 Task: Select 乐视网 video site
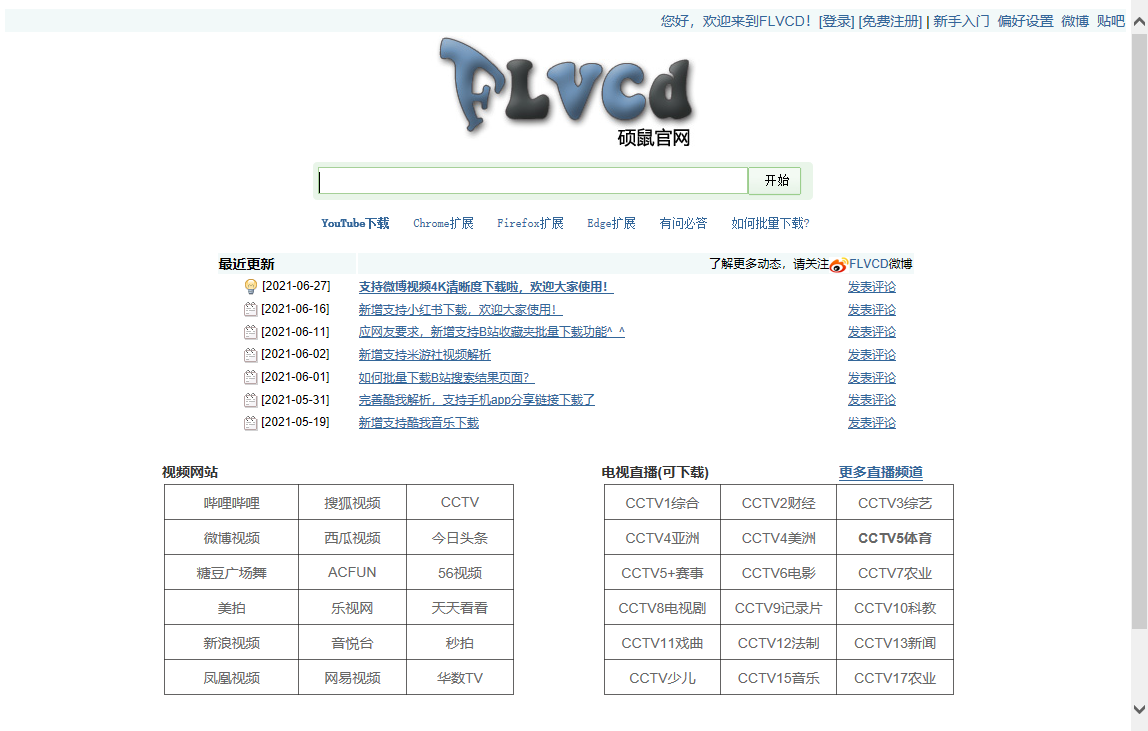[x=352, y=608]
